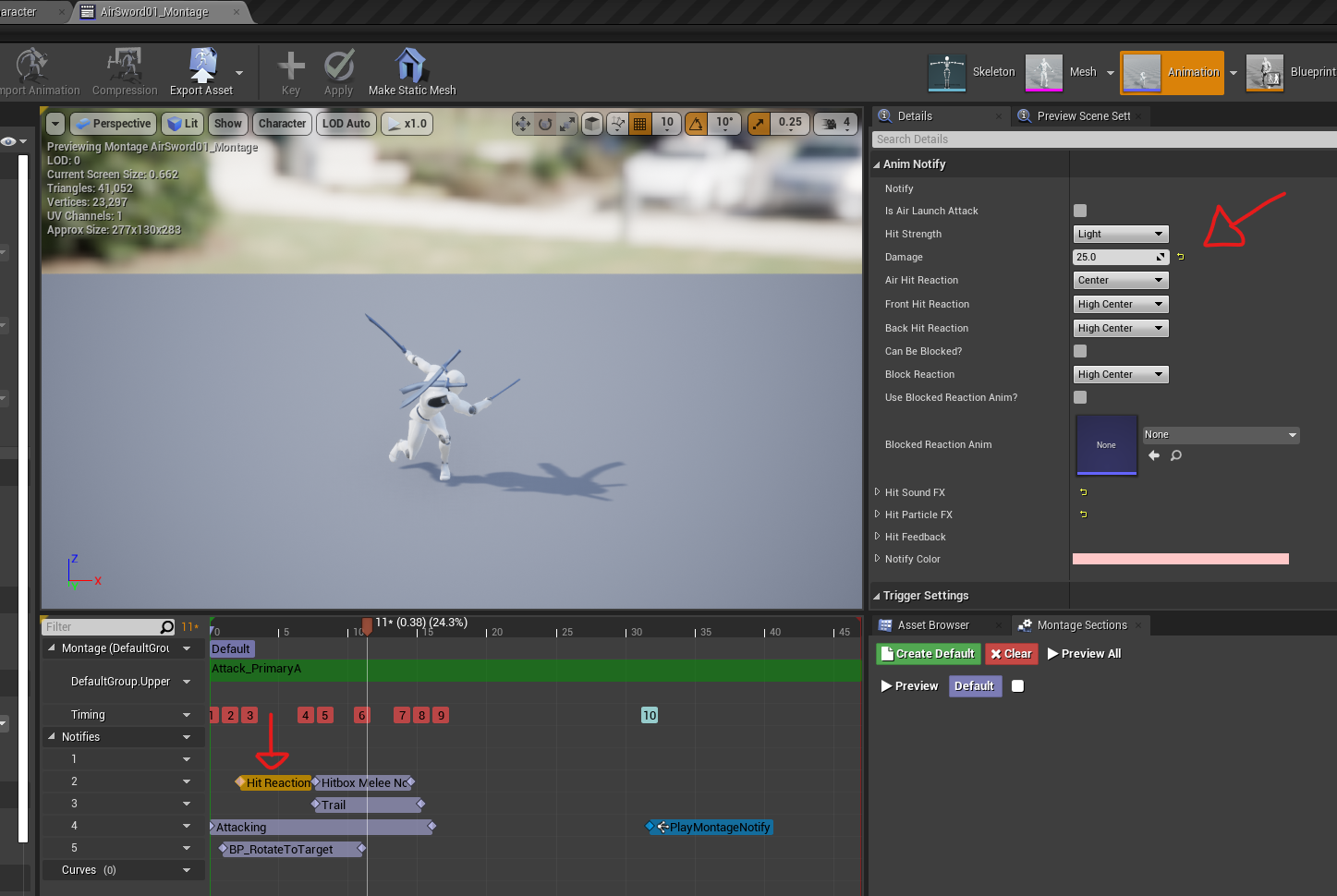Toggle the Is Air Launch Attack checkbox
The width and height of the screenshot is (1337, 896).
click(x=1079, y=210)
